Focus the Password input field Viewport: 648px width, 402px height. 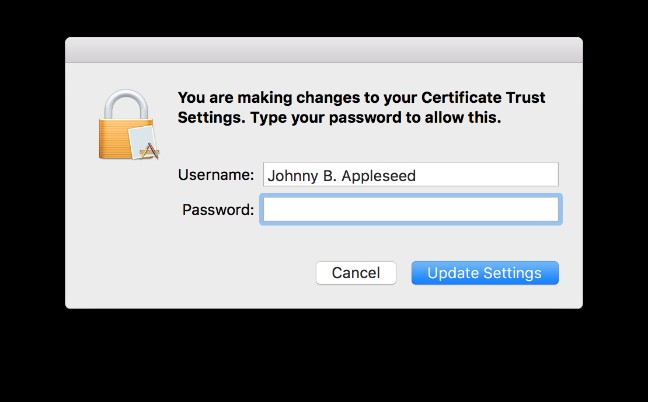410,209
